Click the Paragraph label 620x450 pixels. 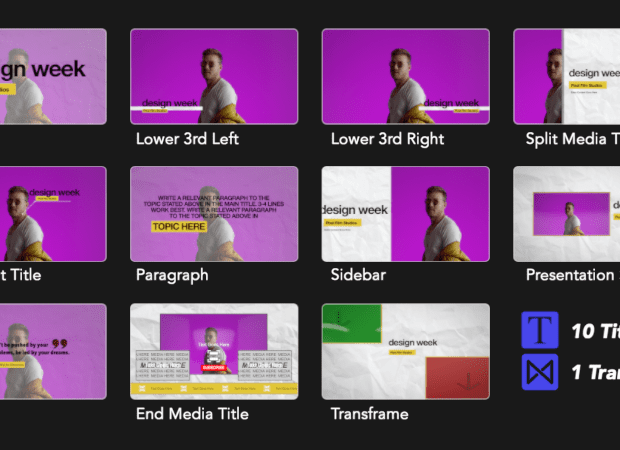pos(172,275)
